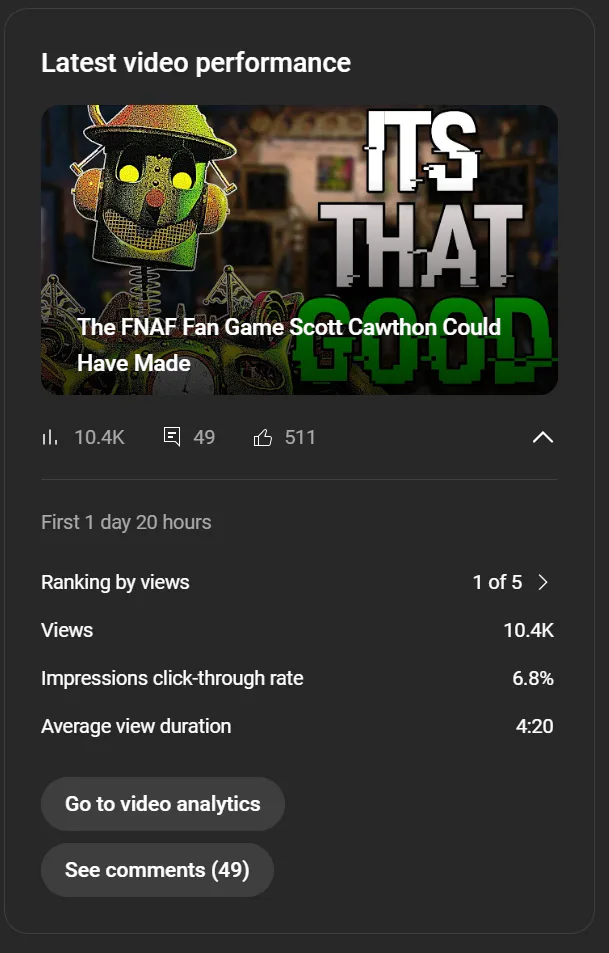This screenshot has width=609, height=953.
Task: Collapse the video stats with the up chevron
Action: tap(543, 437)
